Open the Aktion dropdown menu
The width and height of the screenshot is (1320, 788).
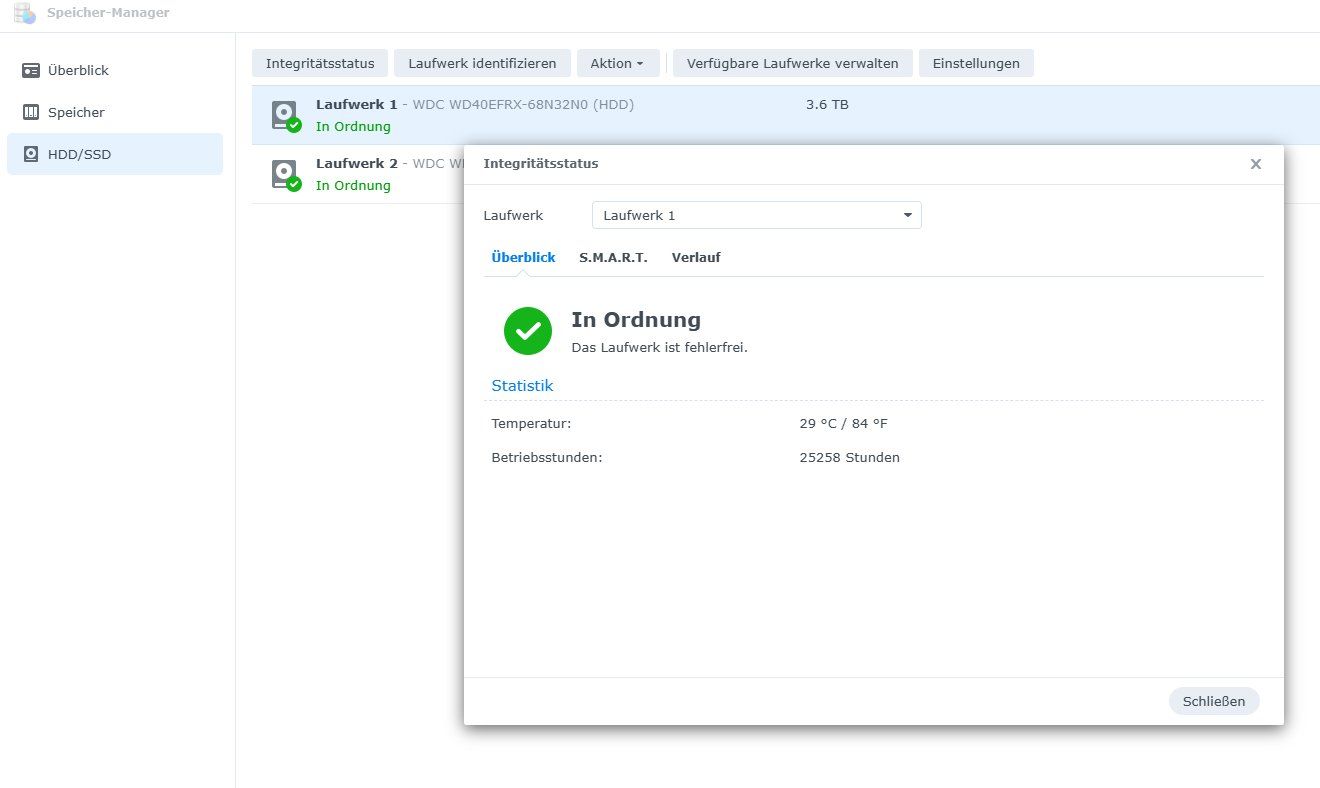click(x=618, y=63)
